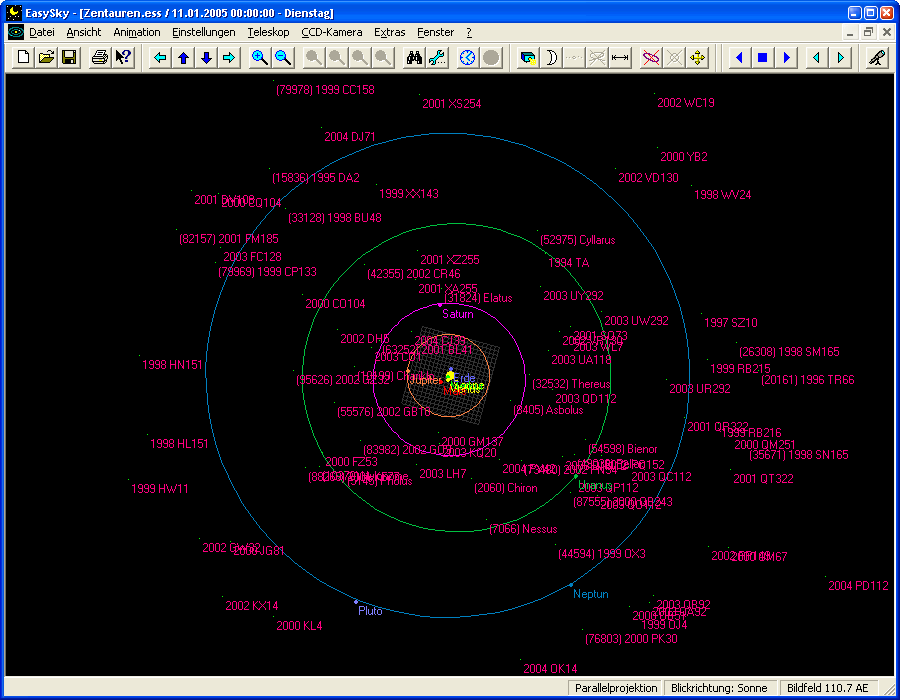Screen dimensions: 900x700
Task: Open the Einstellungen menu
Action: (203, 32)
